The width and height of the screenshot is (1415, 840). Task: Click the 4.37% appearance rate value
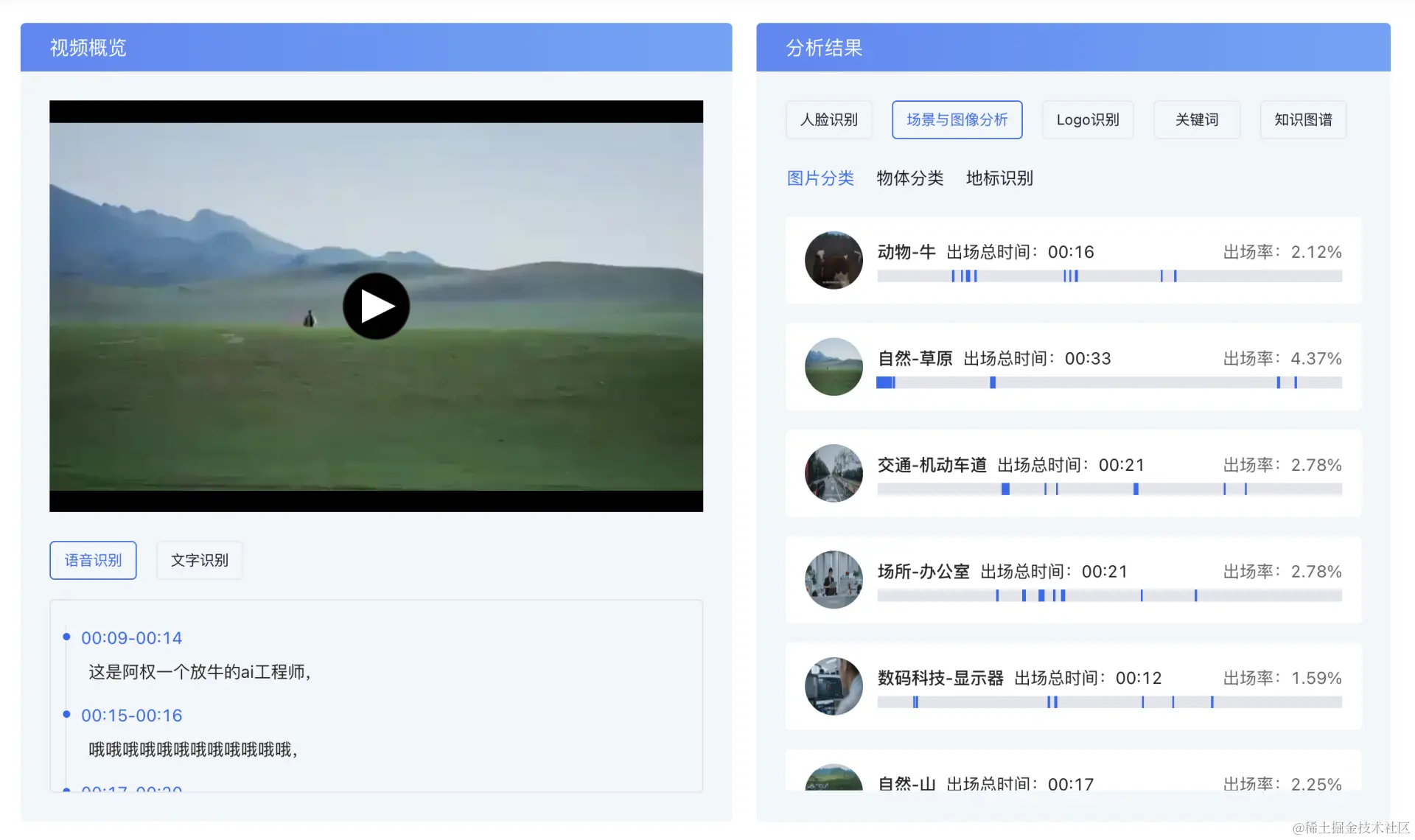point(1316,358)
